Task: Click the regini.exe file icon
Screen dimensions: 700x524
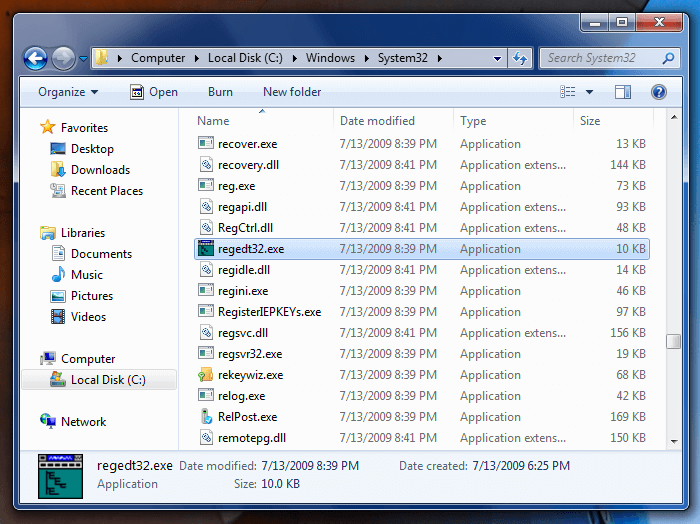Action: tap(206, 290)
